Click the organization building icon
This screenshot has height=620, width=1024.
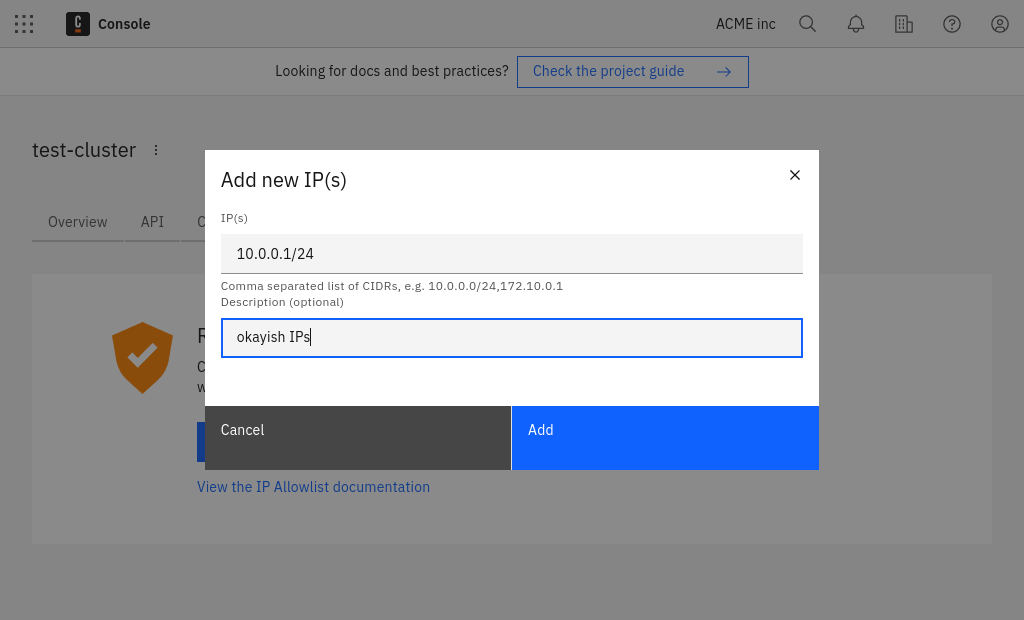904,24
